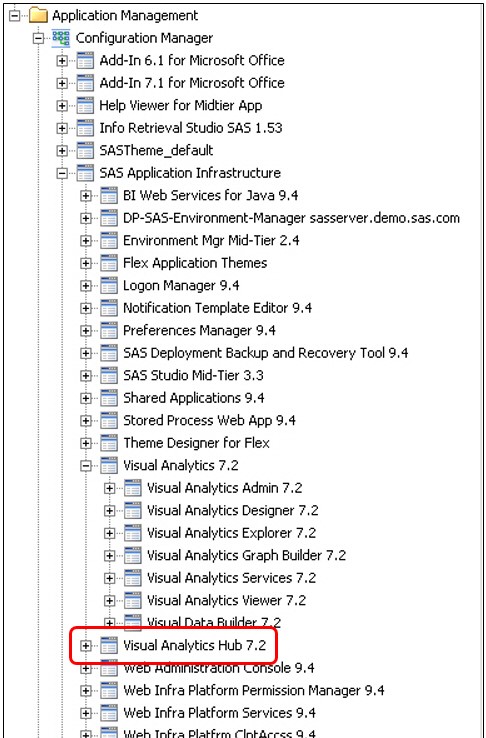This screenshot has width=486, height=738.
Task: Select Web Infra Platform Permission Manager 9.4
Action: [254, 691]
